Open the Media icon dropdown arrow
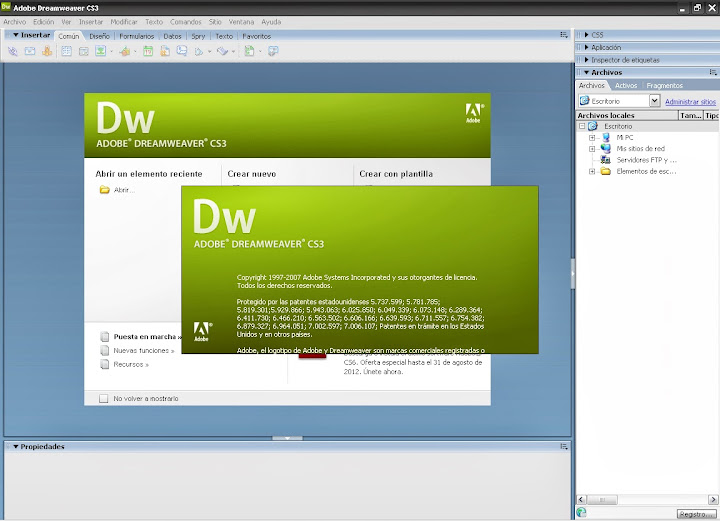 point(135,51)
